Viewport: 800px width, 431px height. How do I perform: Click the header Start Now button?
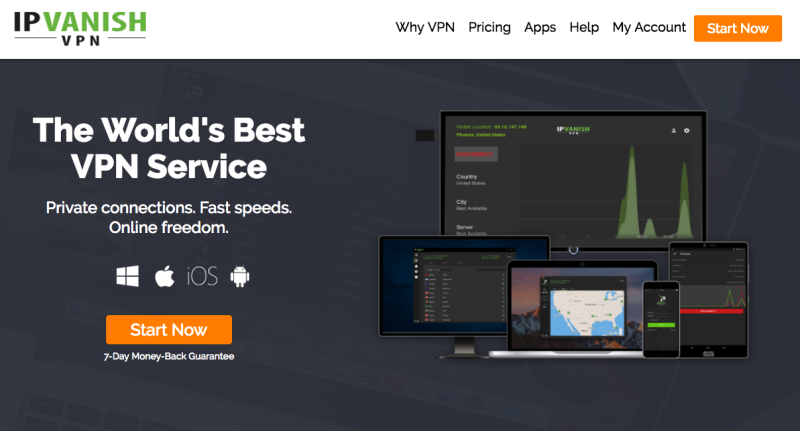738,29
